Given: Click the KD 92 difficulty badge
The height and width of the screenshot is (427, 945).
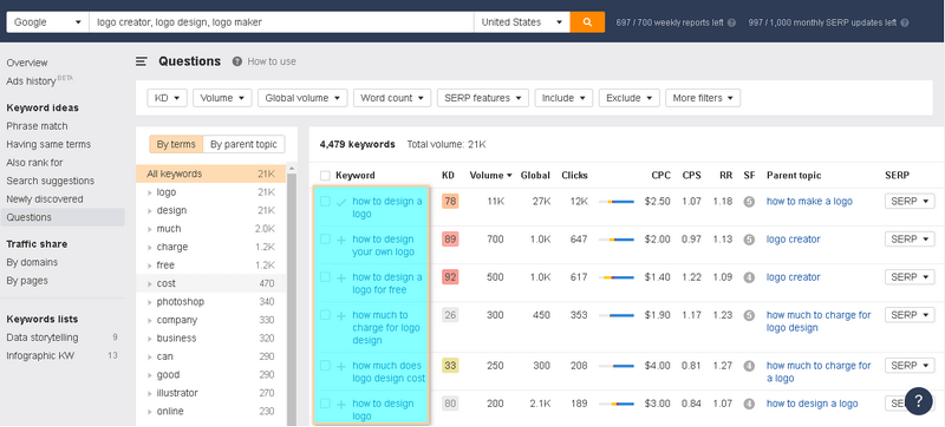Looking at the screenshot, I should pyautogui.click(x=450, y=277).
